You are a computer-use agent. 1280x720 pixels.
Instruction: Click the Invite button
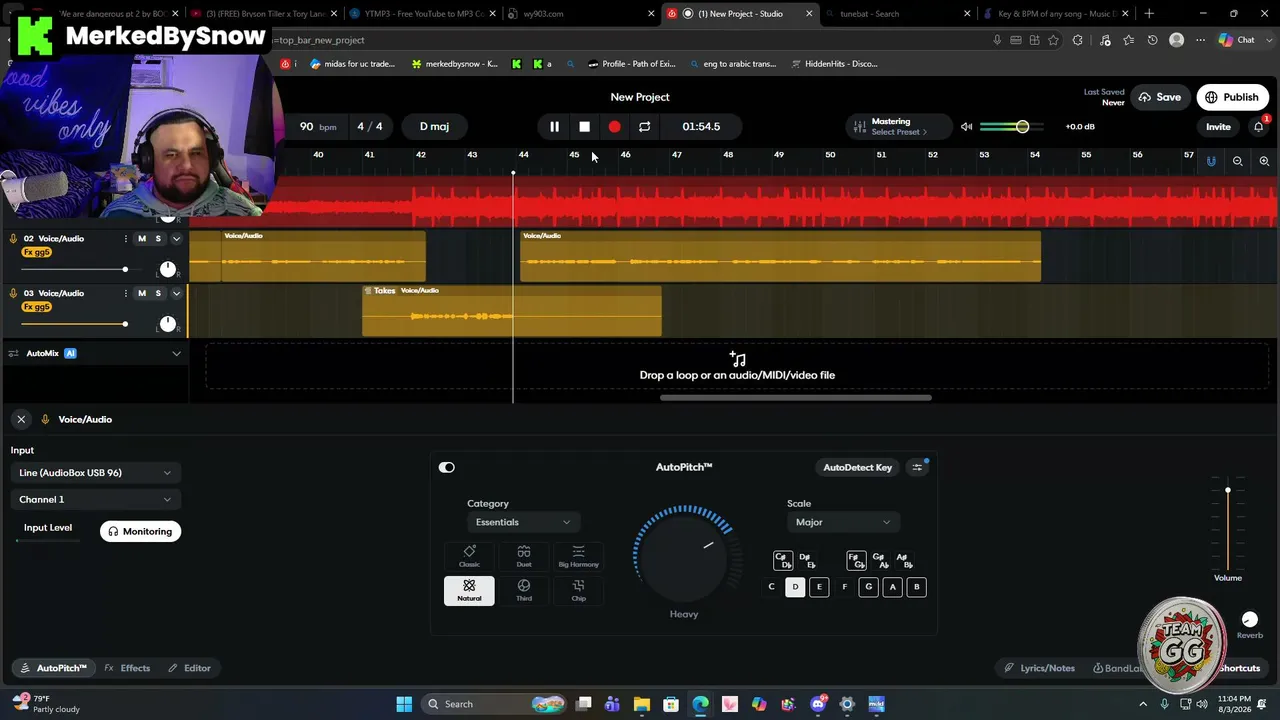pos(1218,127)
